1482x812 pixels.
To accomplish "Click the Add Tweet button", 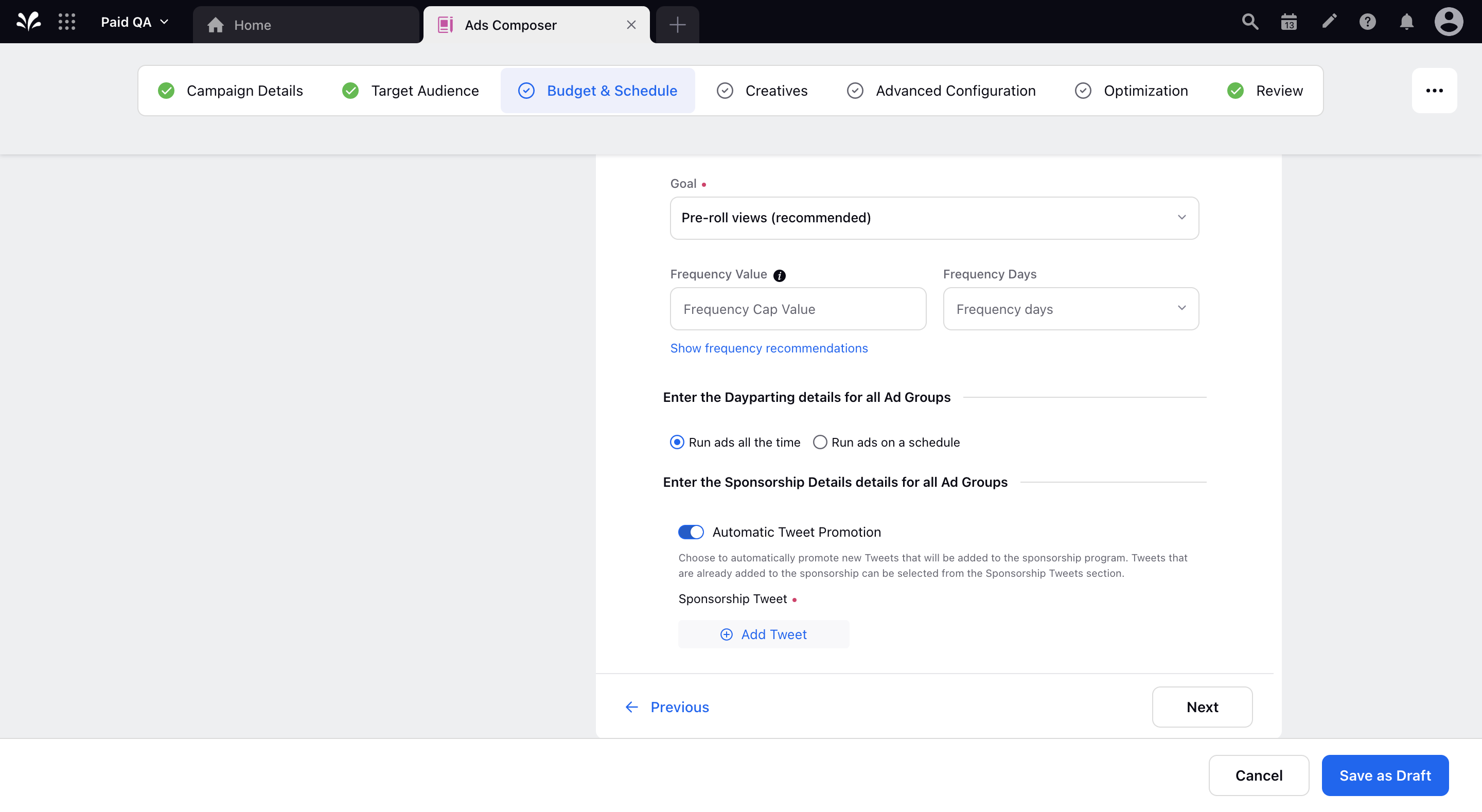I will click(x=764, y=634).
